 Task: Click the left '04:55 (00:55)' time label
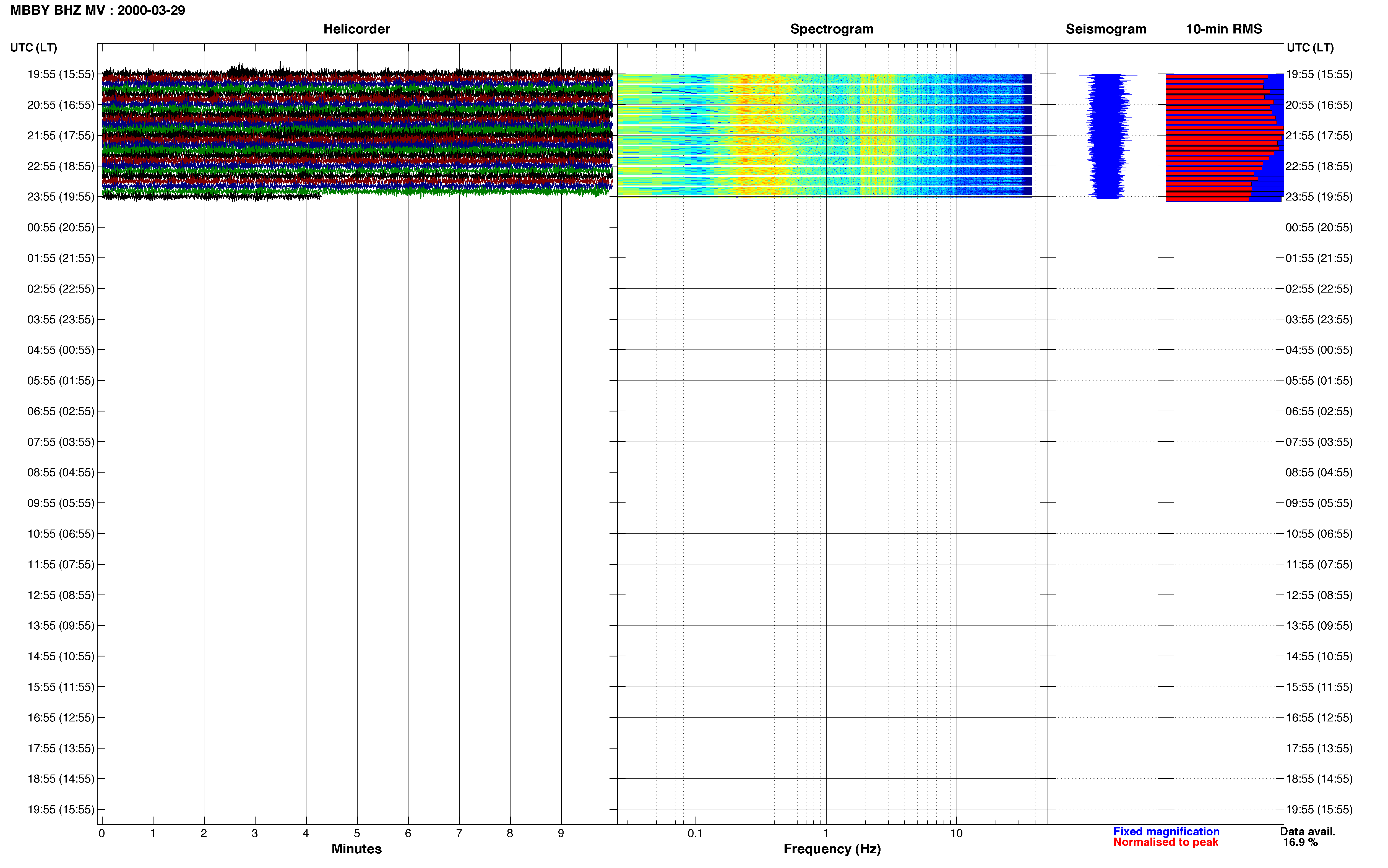(61, 350)
